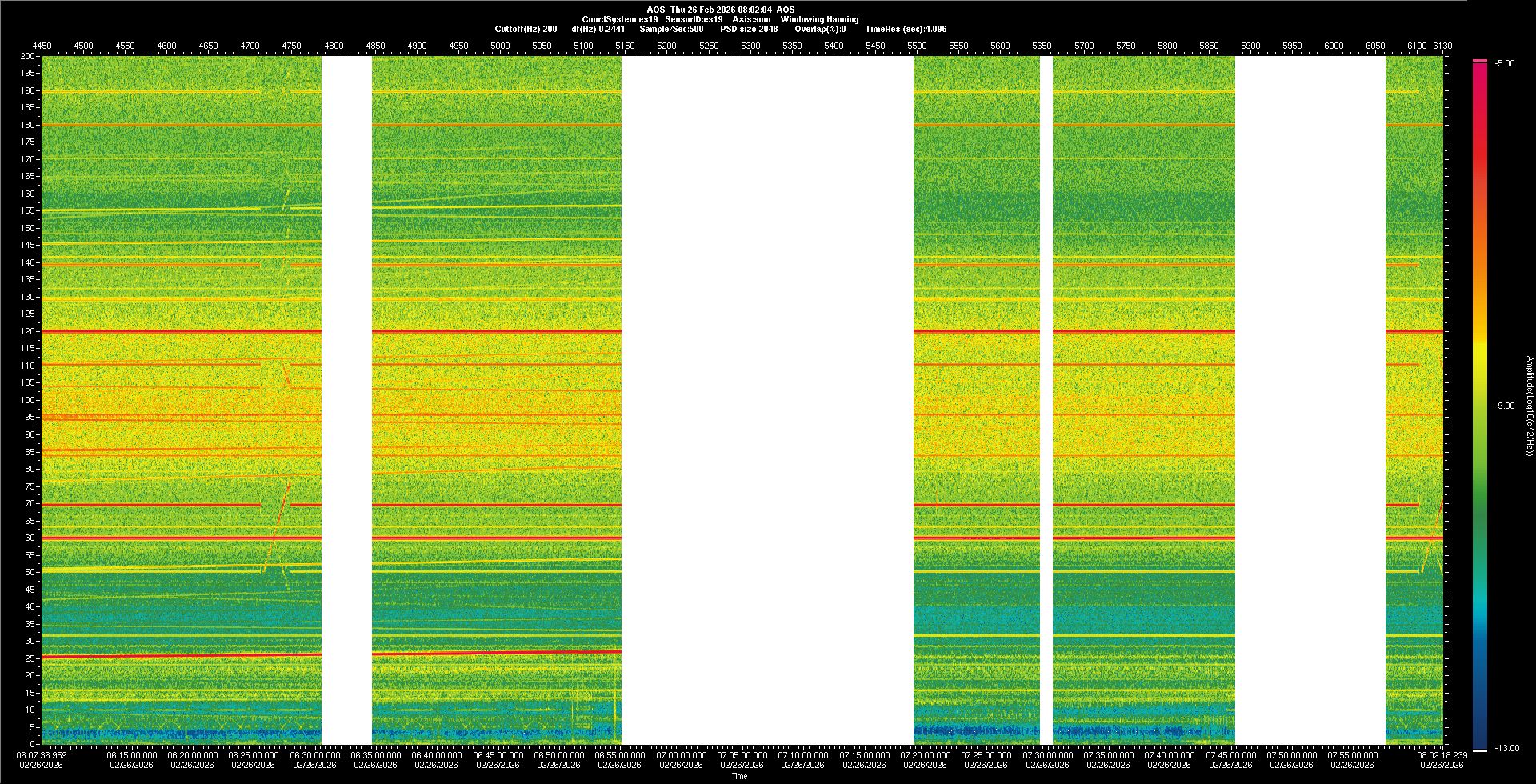The image size is (1536, 784).
Task: Click the 5000 tick on the top axis
Action: click(500, 46)
